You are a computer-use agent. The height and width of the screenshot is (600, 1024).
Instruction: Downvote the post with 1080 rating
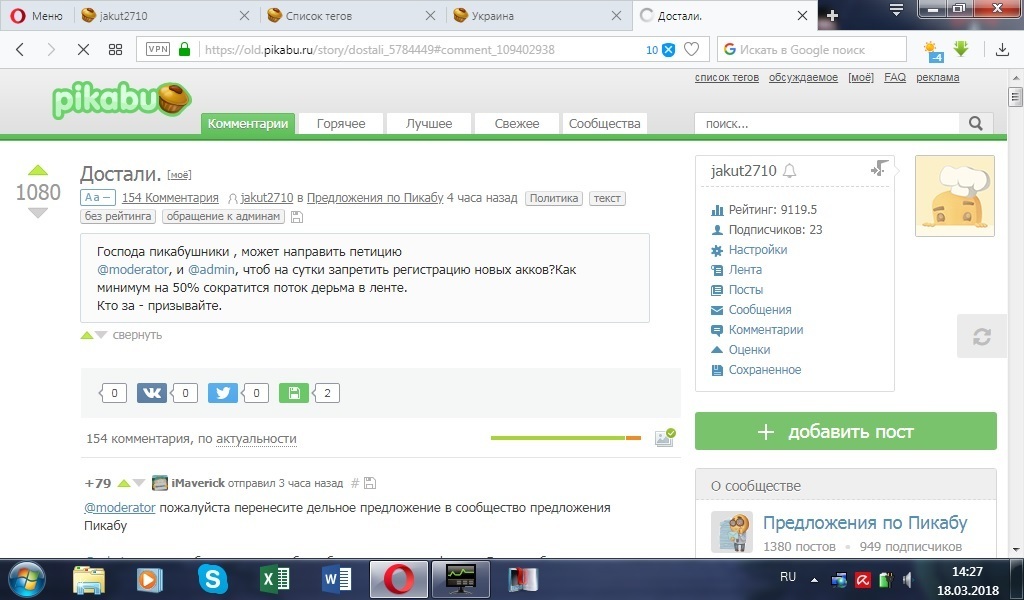[37, 213]
